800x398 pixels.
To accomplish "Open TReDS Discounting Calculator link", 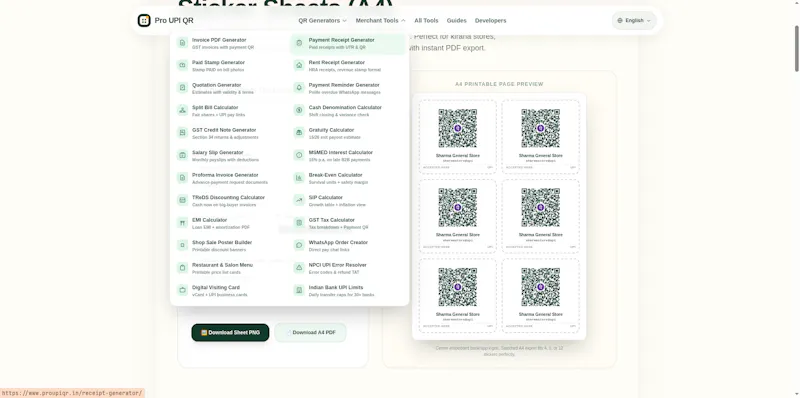I will [231, 201].
